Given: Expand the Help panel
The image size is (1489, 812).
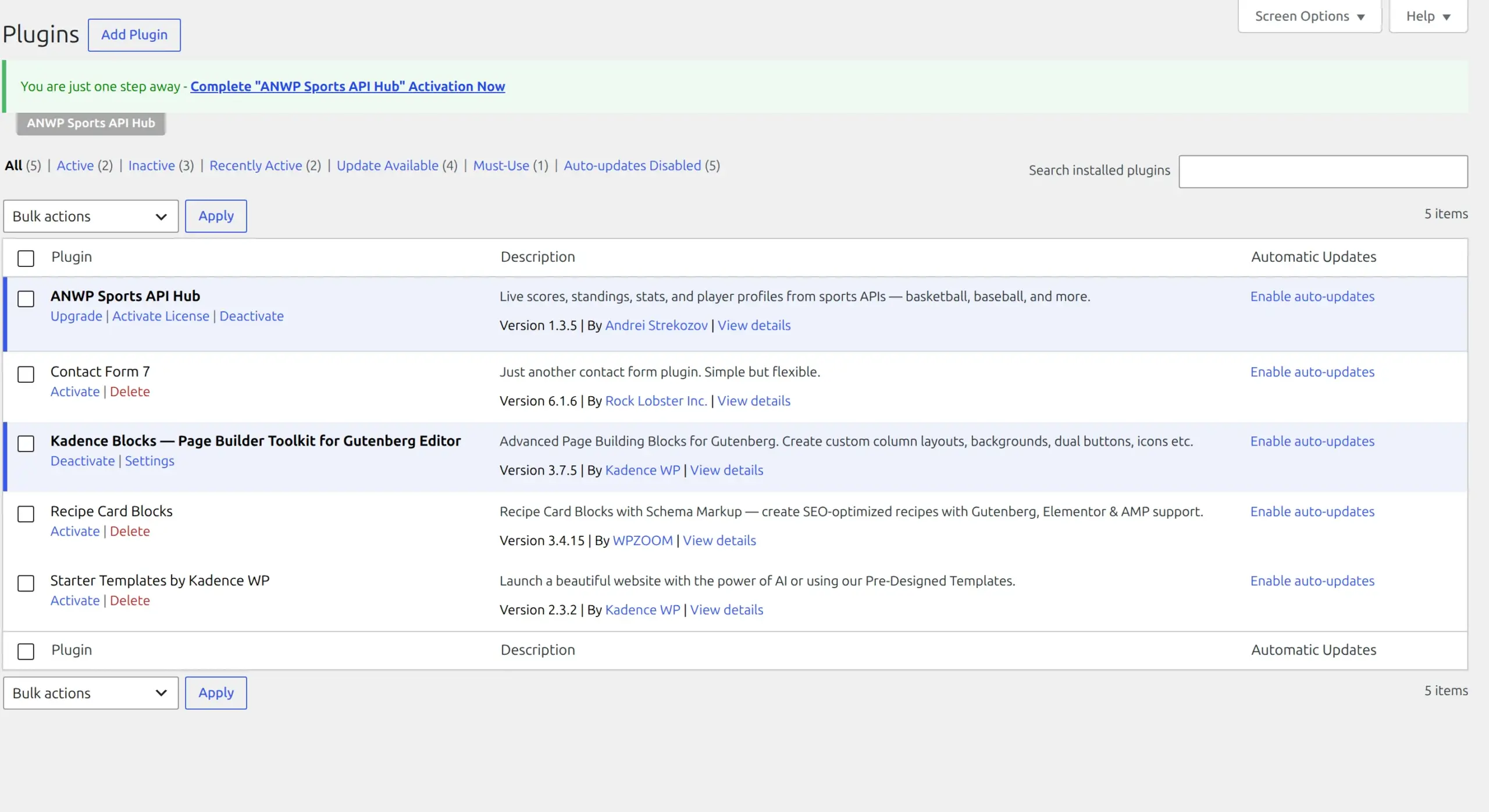Looking at the screenshot, I should click(x=1428, y=16).
